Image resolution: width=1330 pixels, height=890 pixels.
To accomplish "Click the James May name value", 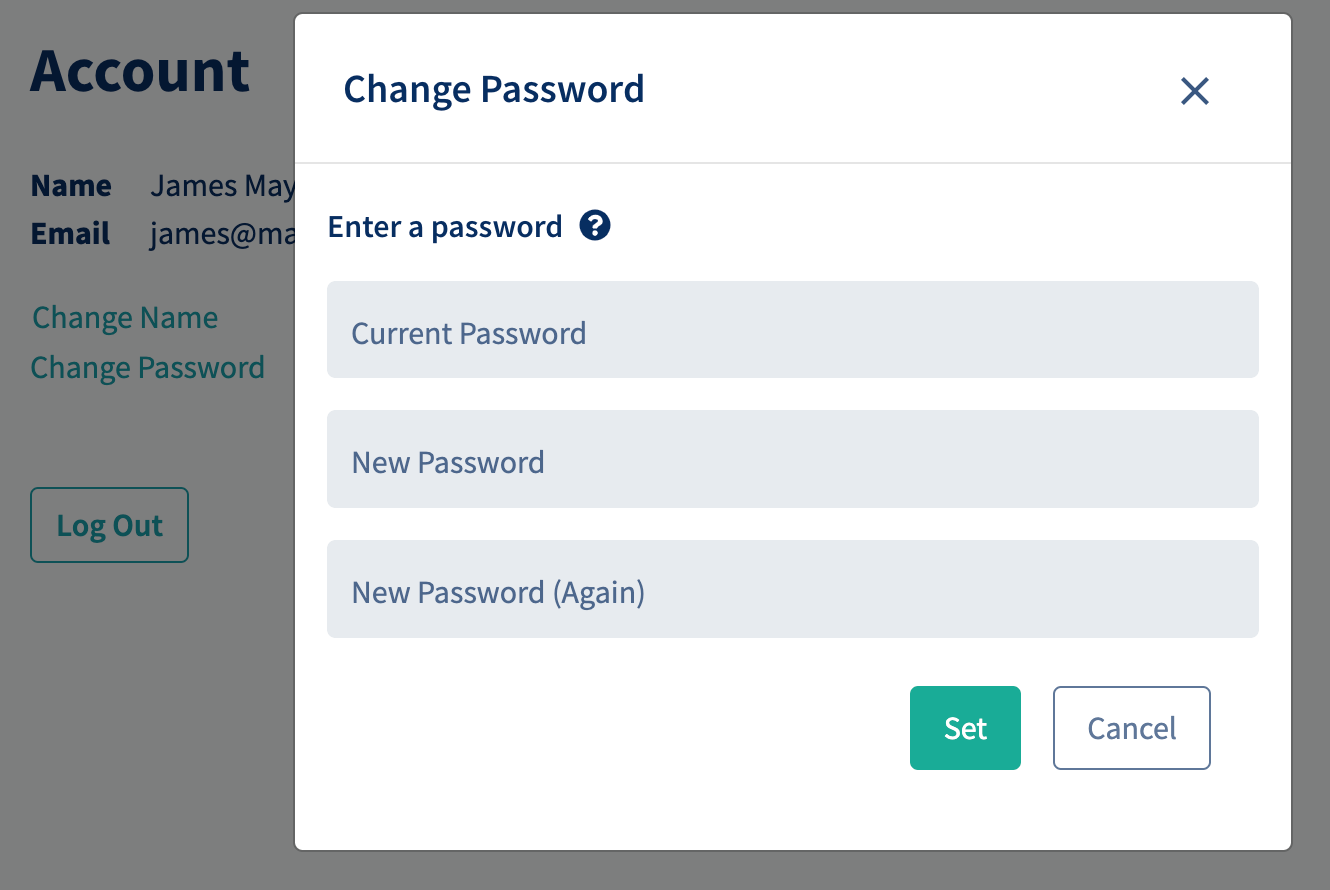I will [222, 186].
